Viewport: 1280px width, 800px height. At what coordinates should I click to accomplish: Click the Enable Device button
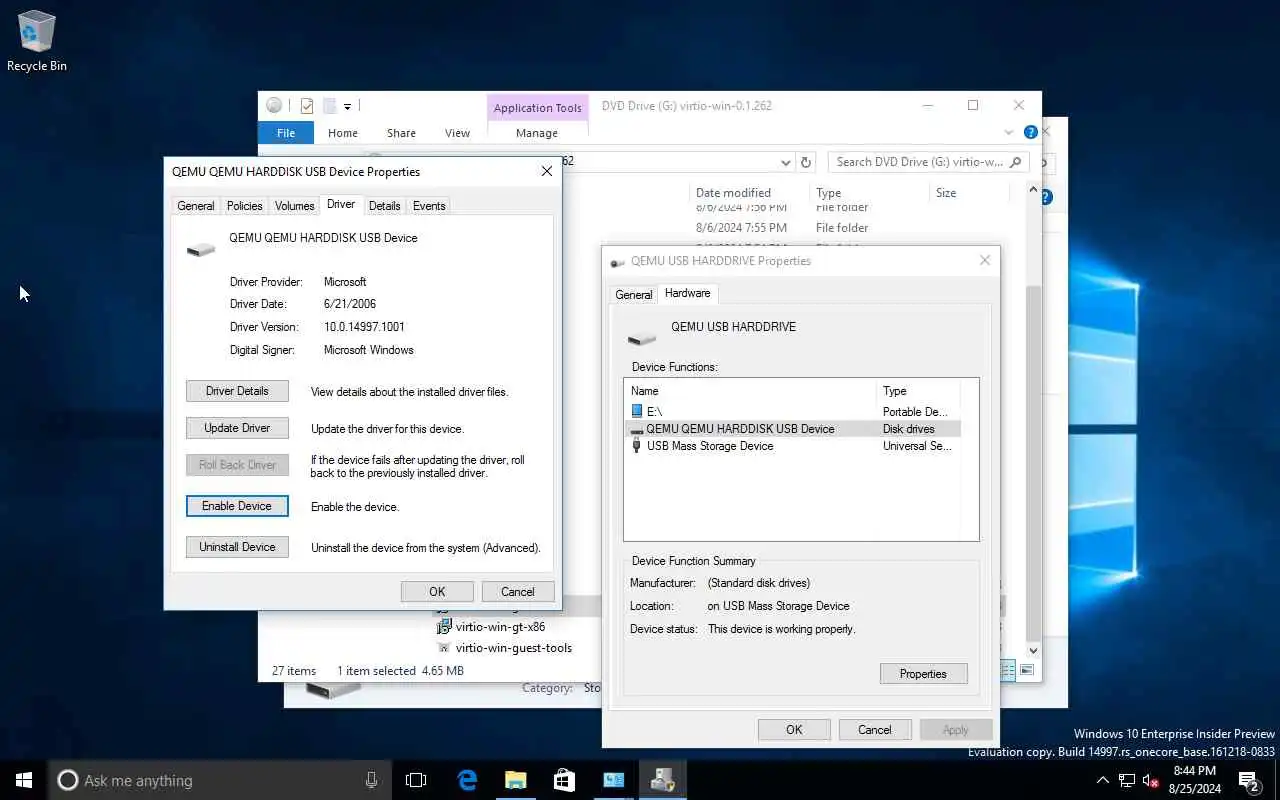[237, 506]
